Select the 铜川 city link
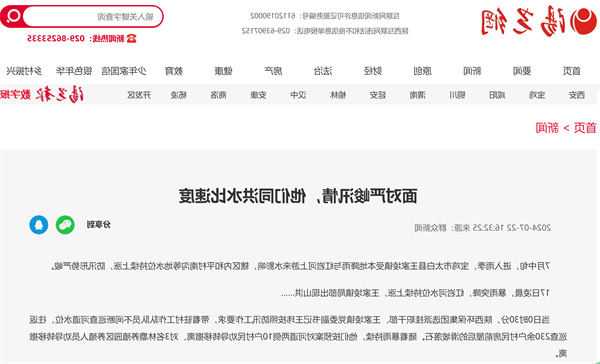Screen dimensions: 600x364 tap(457, 95)
